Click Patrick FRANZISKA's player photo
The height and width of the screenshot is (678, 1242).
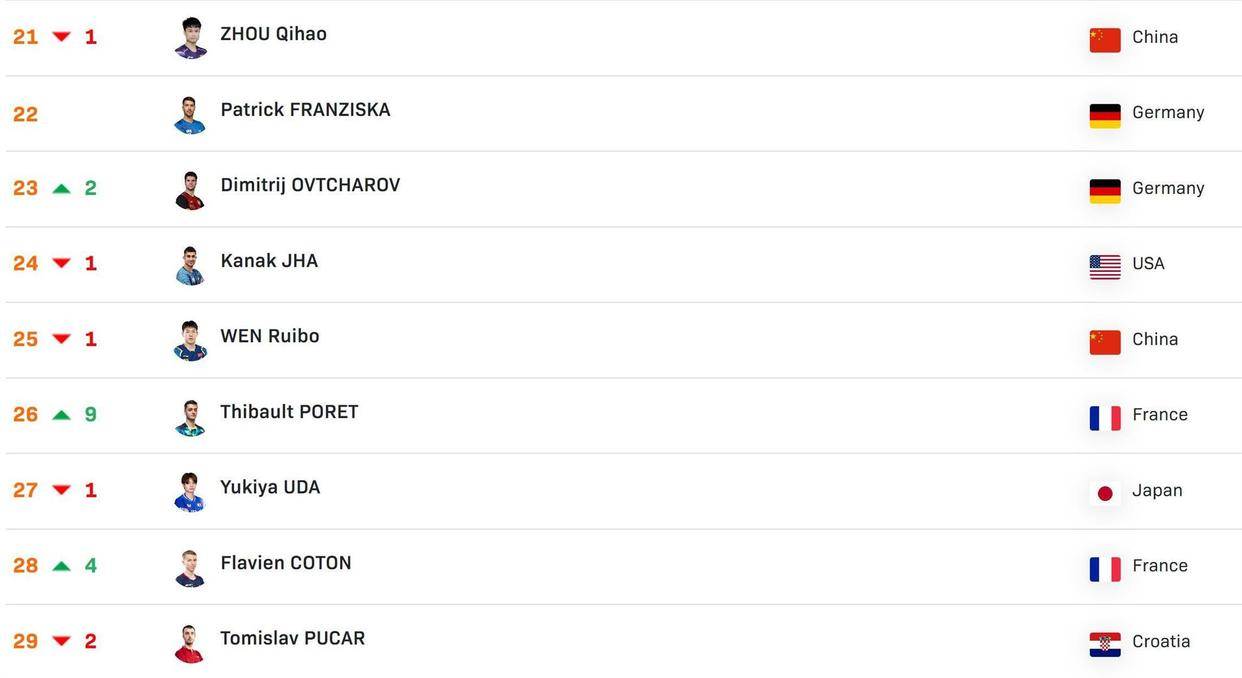(190, 114)
